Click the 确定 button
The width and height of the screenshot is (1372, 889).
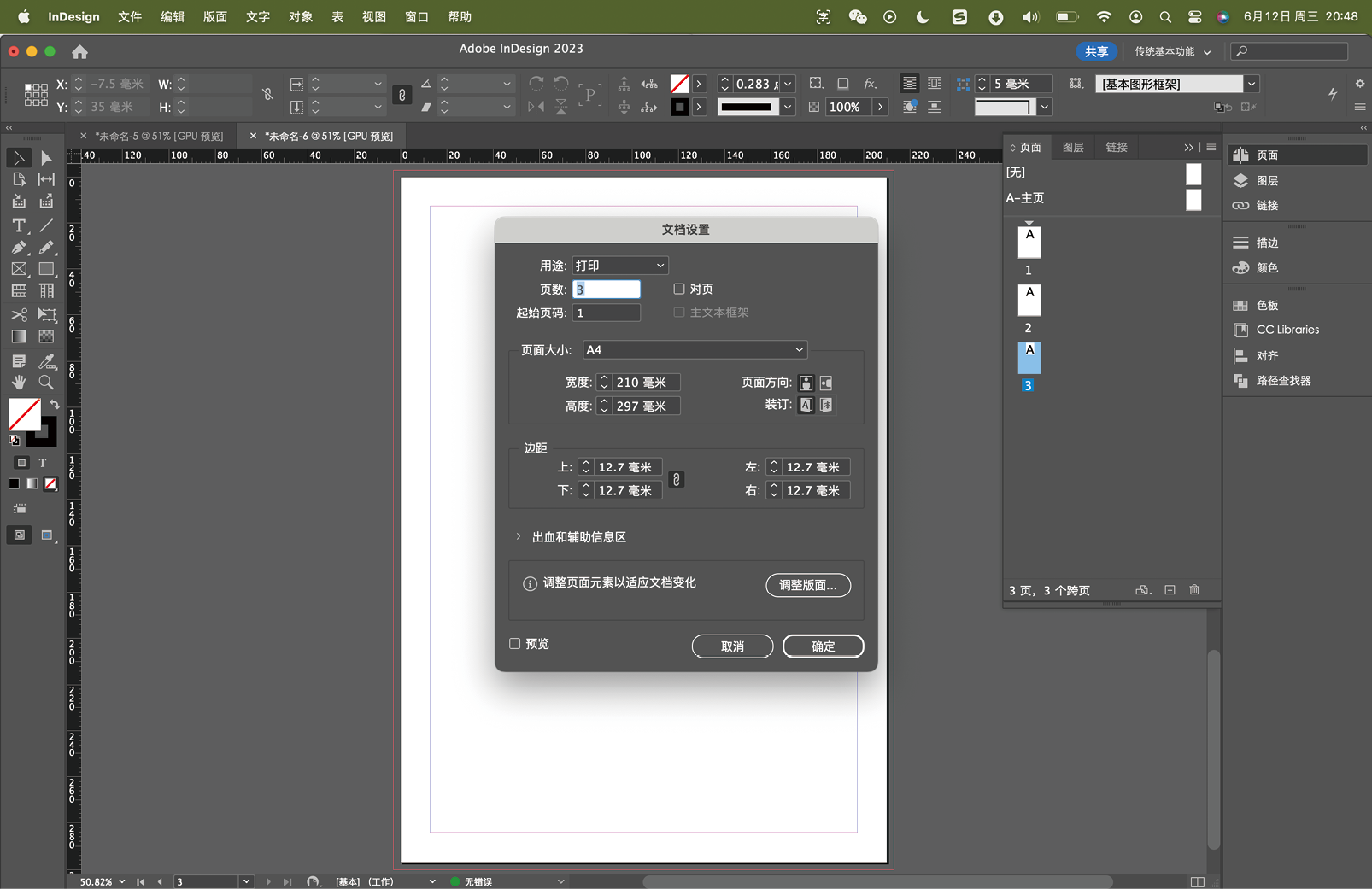pos(823,646)
